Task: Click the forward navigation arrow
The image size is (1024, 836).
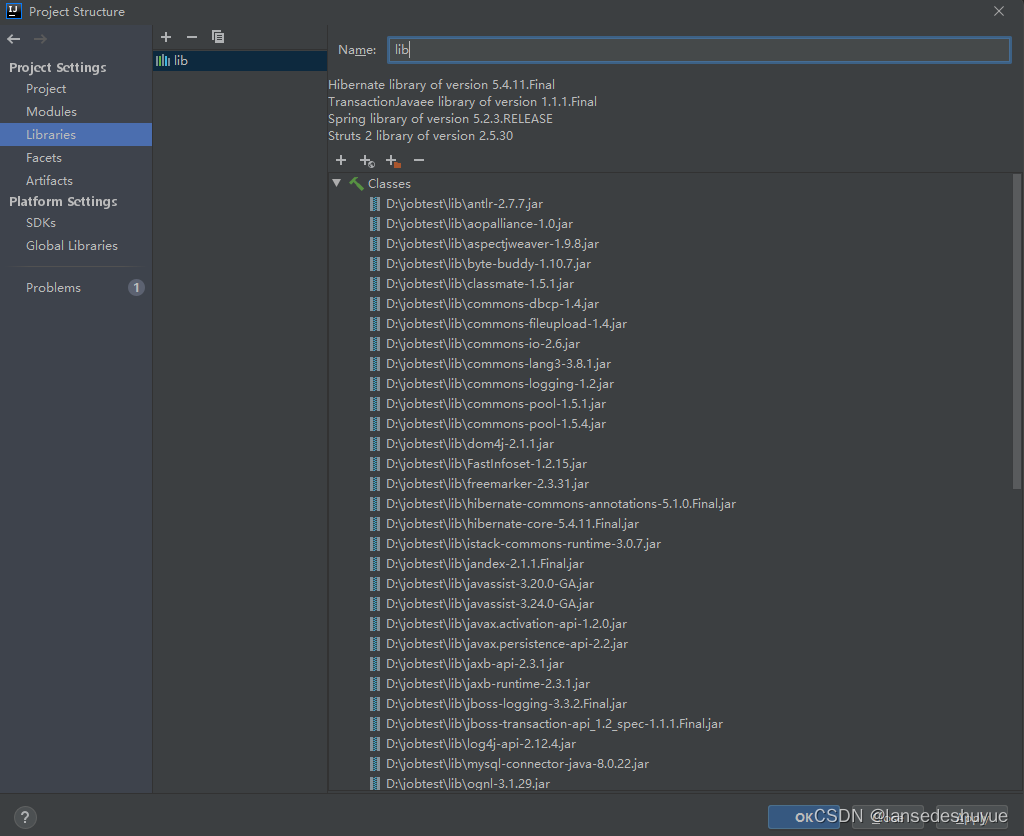Action: point(40,39)
